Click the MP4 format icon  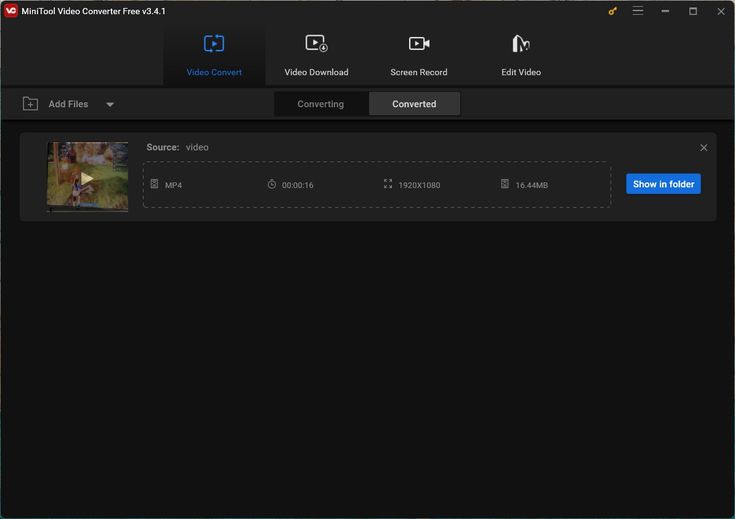tap(154, 184)
